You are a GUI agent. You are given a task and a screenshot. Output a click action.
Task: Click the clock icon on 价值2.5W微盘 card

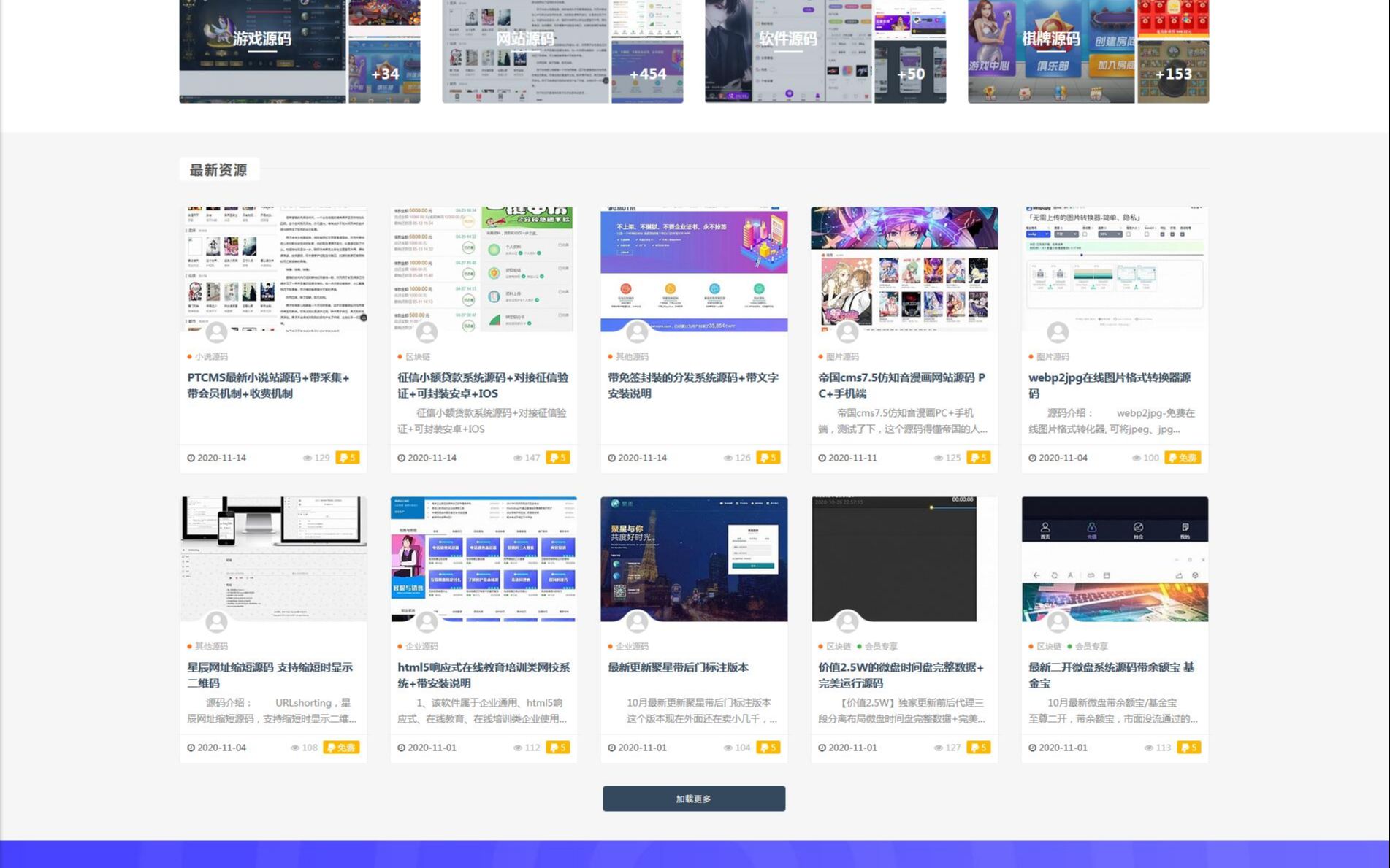[x=821, y=748]
